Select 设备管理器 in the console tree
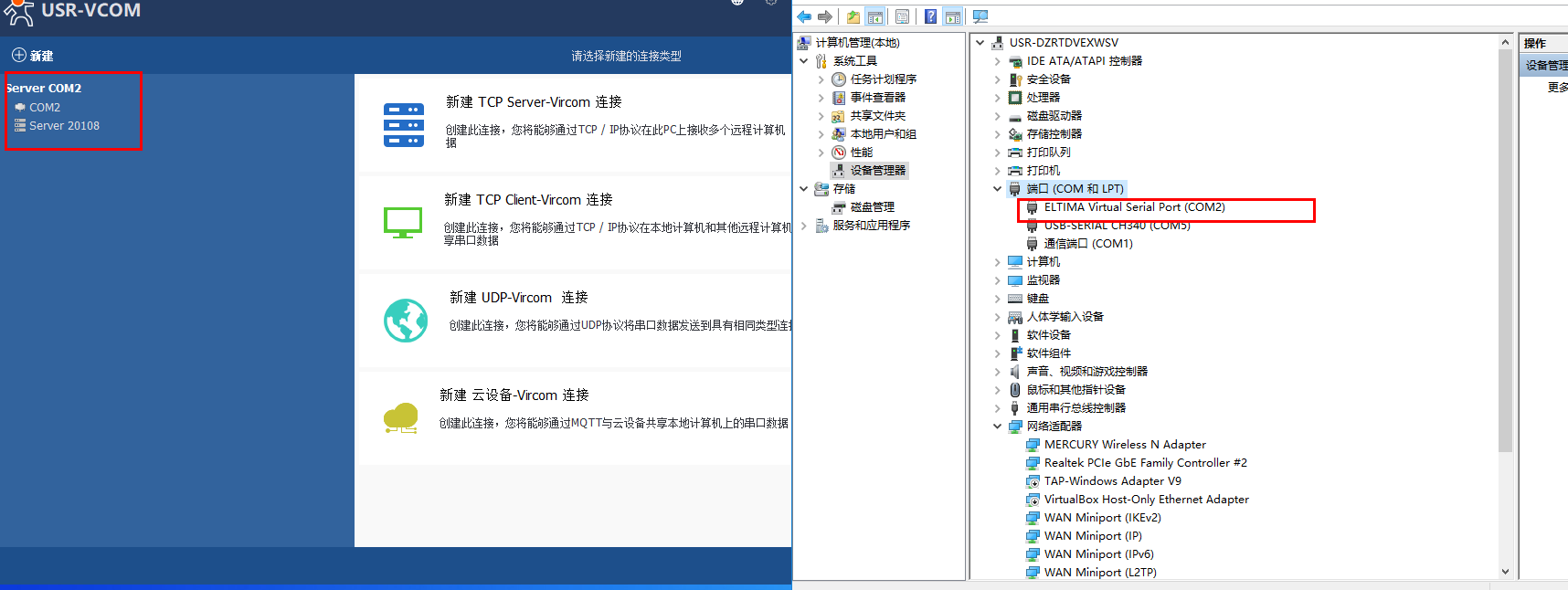This screenshot has height=590, width=1568. 877,171
